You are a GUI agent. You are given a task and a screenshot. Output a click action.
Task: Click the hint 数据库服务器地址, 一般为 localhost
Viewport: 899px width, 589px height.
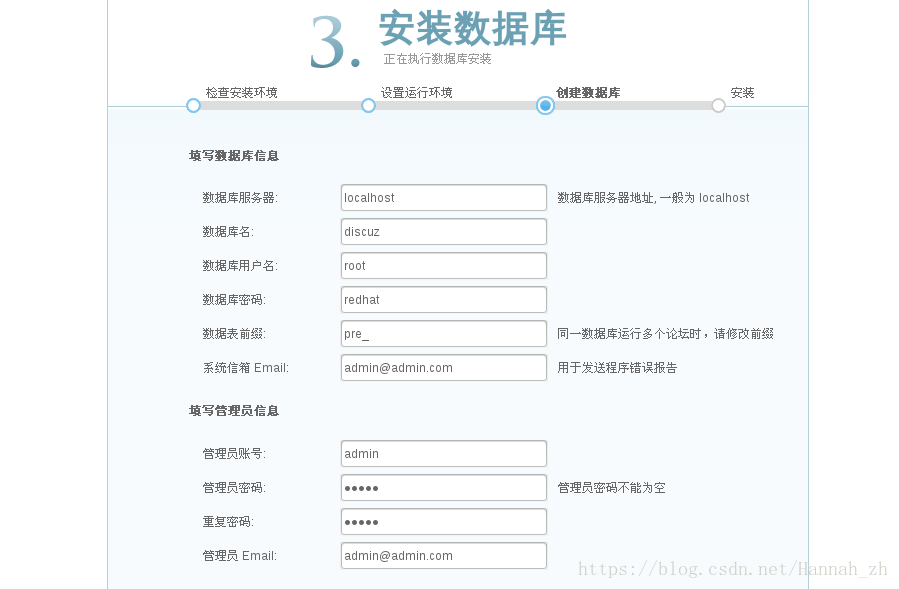click(654, 198)
